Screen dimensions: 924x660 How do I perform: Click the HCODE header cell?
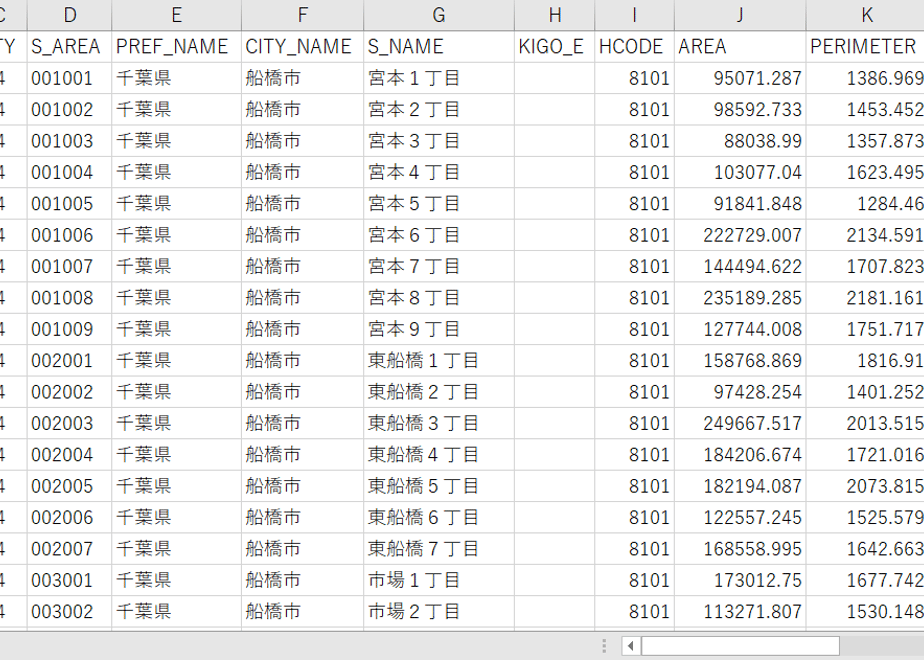pyautogui.click(x=635, y=47)
